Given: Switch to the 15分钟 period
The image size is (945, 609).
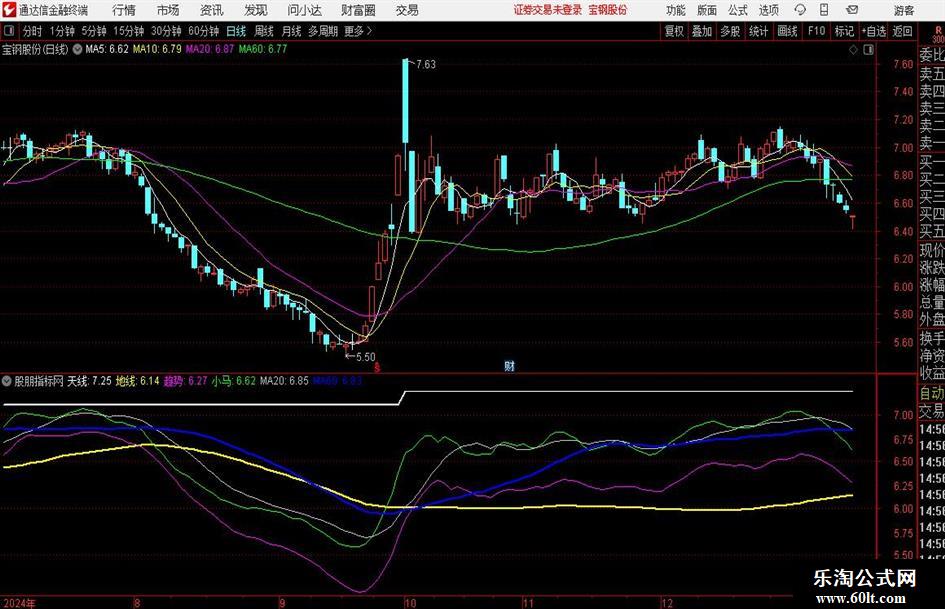Looking at the screenshot, I should point(128,31).
